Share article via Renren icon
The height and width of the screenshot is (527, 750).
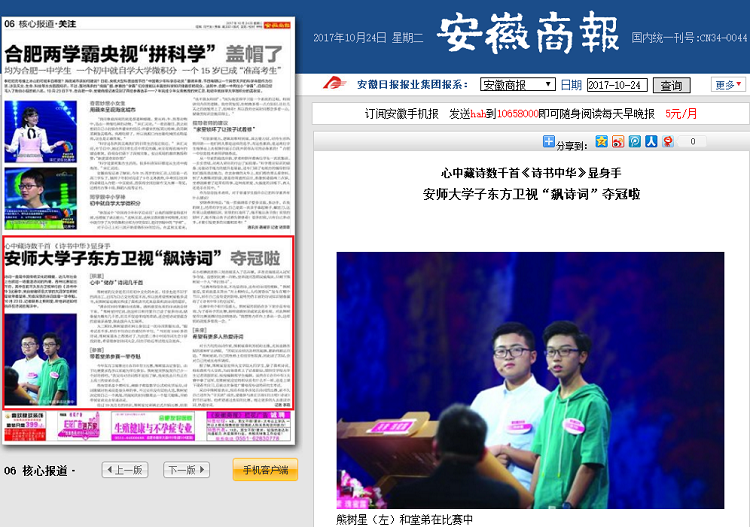651,142
